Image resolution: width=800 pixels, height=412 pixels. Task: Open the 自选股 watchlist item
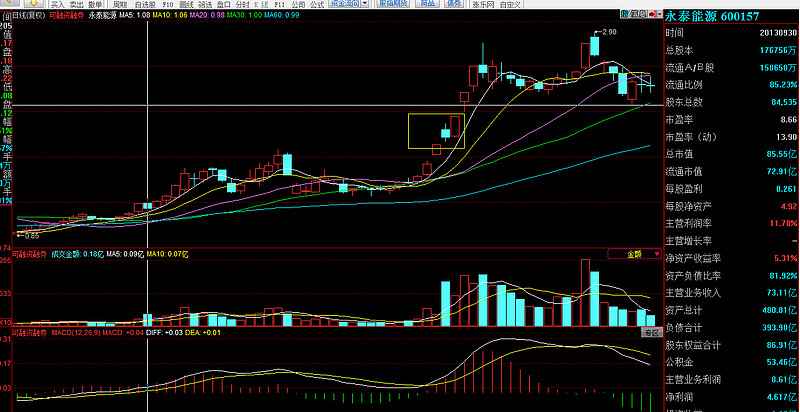click(x=145, y=5)
